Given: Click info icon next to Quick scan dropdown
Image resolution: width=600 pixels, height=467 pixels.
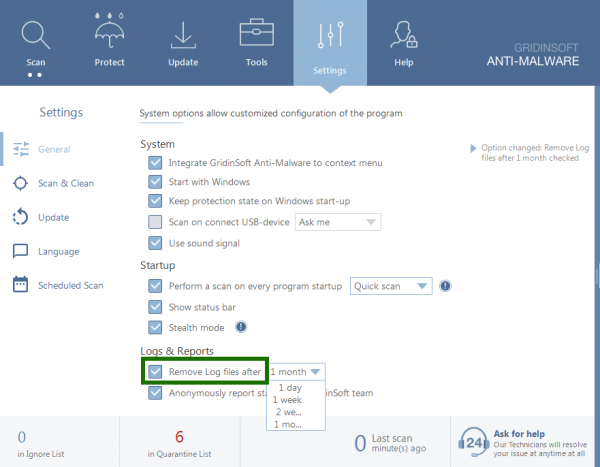Looking at the screenshot, I should tap(445, 286).
